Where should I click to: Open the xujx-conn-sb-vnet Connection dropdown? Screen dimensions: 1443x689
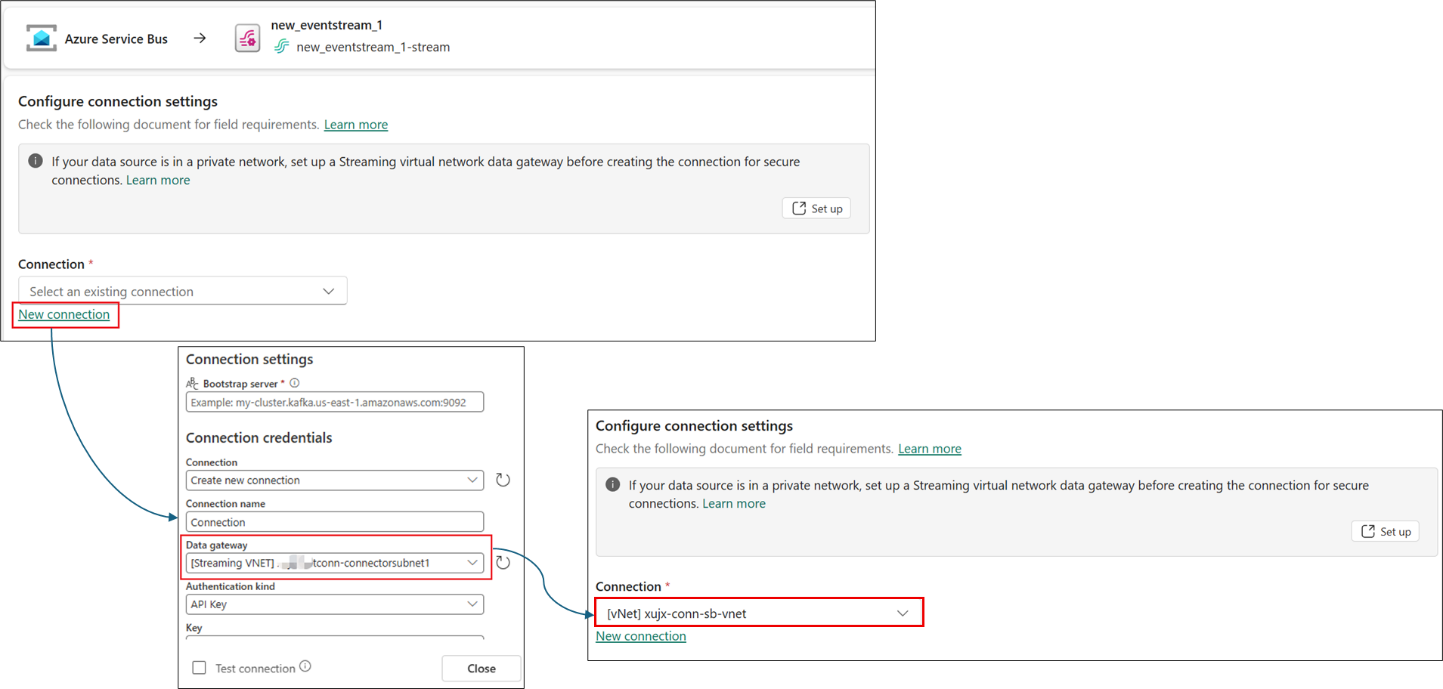pos(758,612)
